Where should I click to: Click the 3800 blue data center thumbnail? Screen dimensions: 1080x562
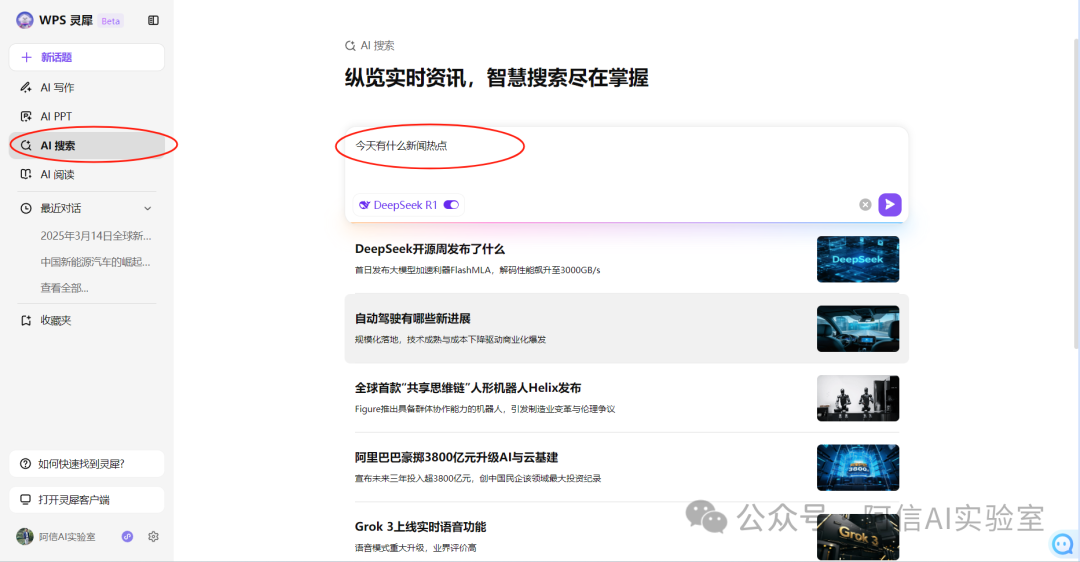(x=858, y=468)
